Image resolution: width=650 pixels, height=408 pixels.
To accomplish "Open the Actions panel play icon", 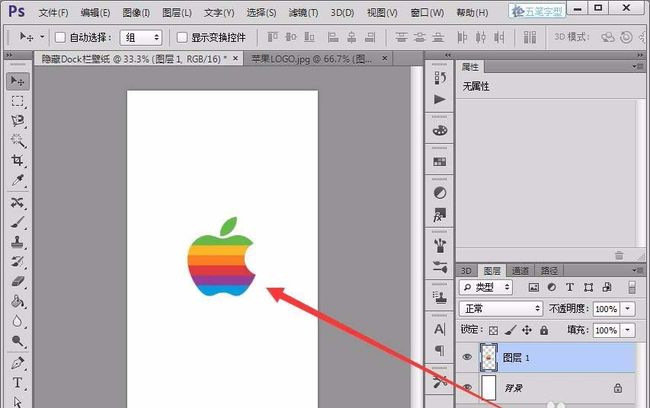I will tap(439, 100).
